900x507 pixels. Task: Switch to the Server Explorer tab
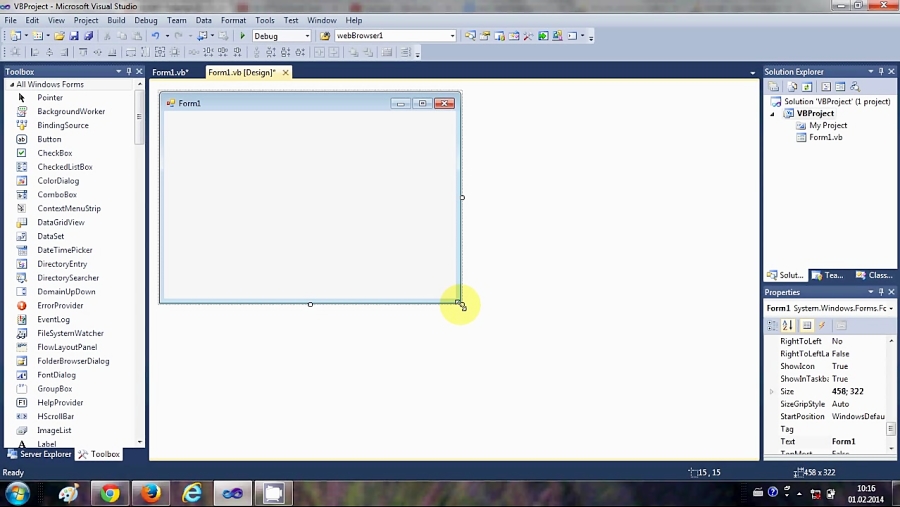click(x=40, y=454)
